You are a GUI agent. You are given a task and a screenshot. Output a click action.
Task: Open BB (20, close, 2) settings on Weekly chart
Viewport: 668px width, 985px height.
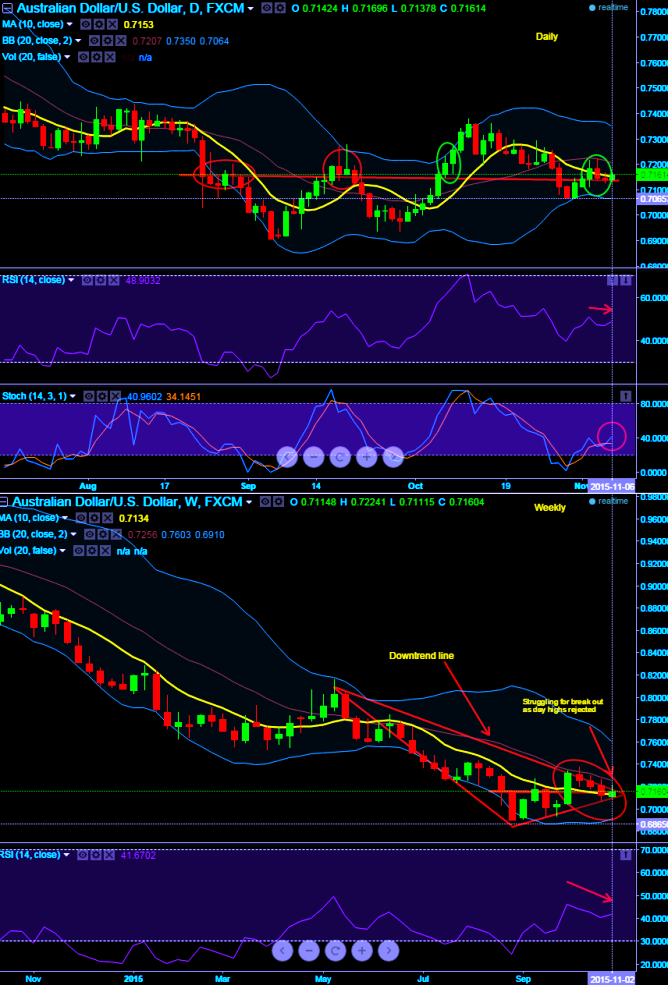point(102,535)
